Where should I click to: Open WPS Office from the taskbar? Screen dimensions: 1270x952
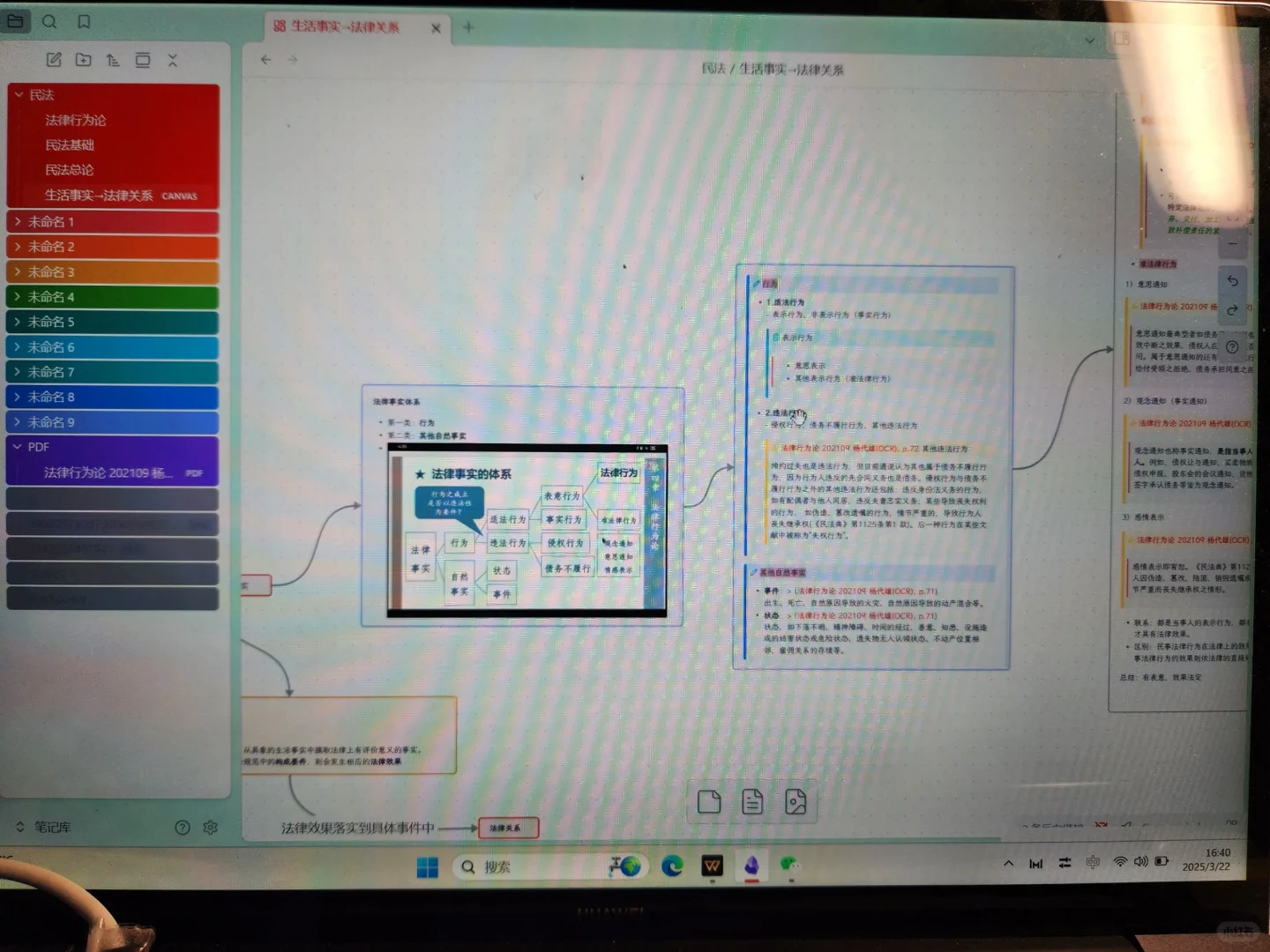click(713, 866)
